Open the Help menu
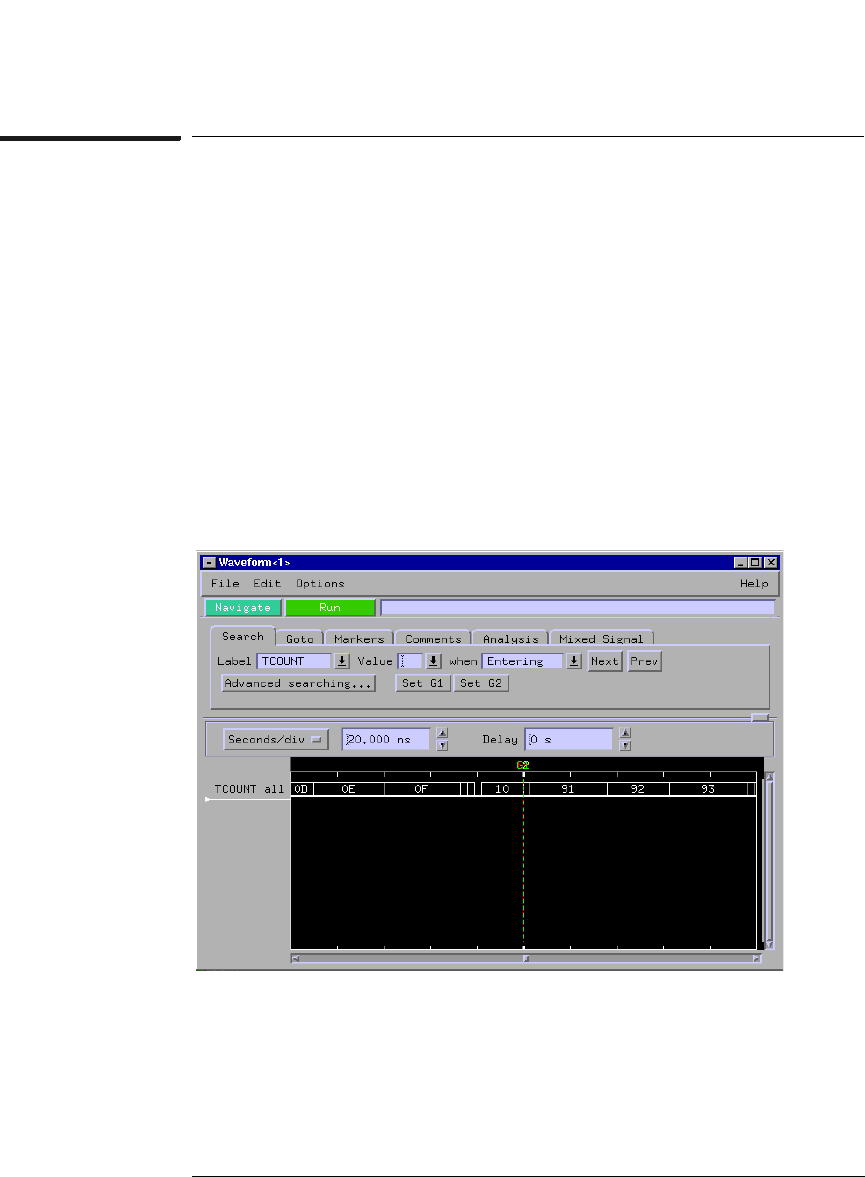 pos(754,583)
